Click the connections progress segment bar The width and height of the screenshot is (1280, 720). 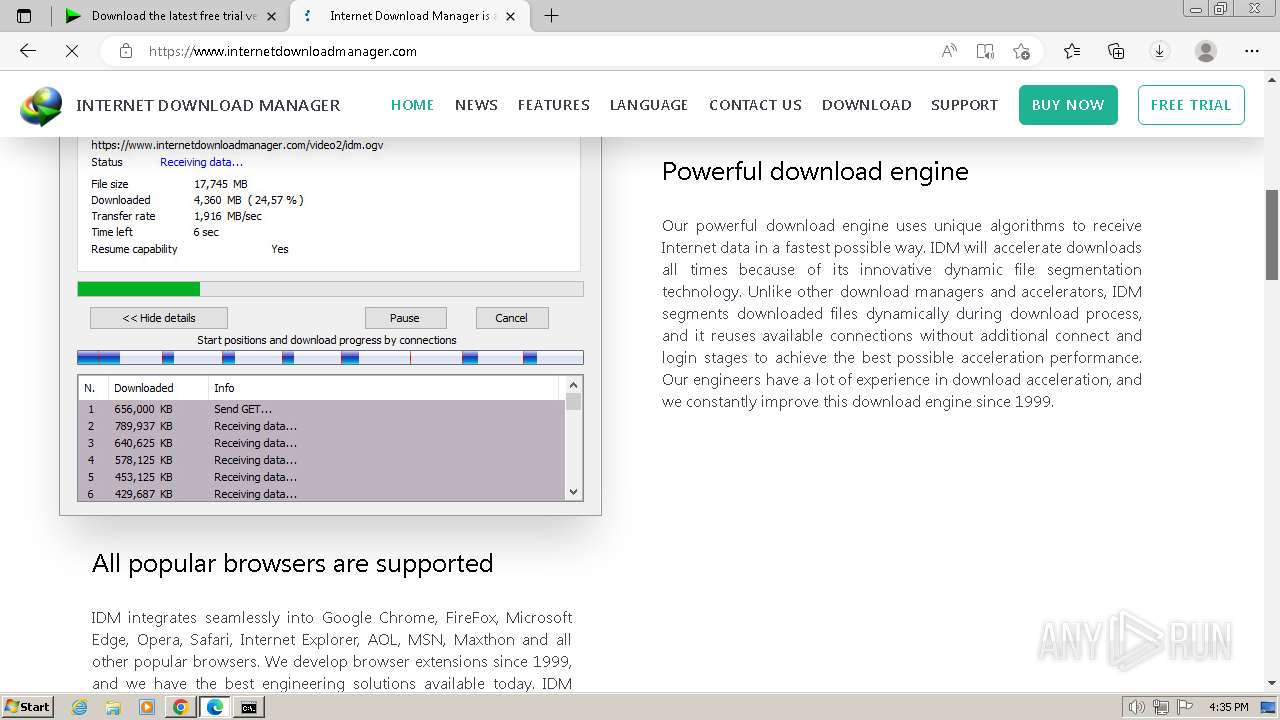(330, 357)
